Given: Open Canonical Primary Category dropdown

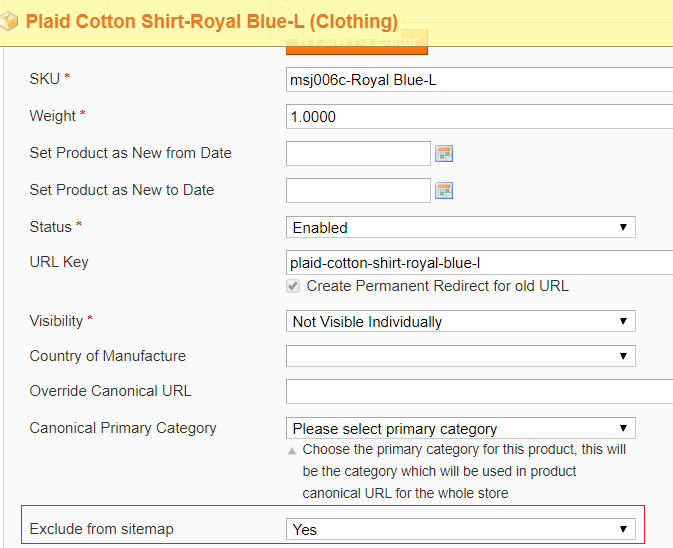Looking at the screenshot, I should click(x=460, y=429).
